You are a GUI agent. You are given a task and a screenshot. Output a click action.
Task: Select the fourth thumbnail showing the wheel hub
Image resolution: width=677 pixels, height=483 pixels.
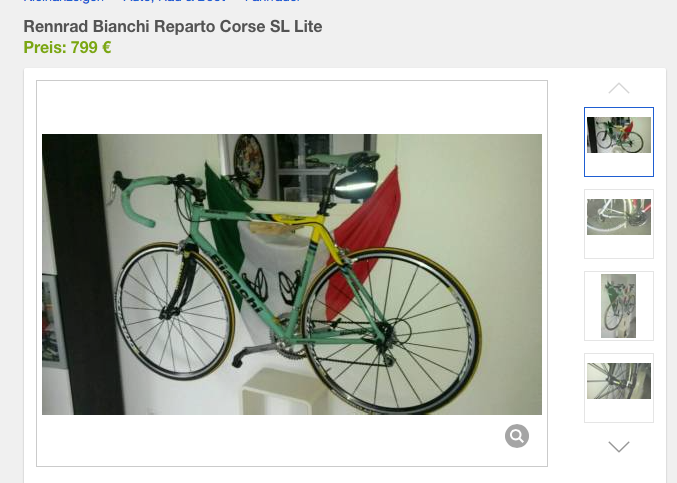pyautogui.click(x=619, y=388)
